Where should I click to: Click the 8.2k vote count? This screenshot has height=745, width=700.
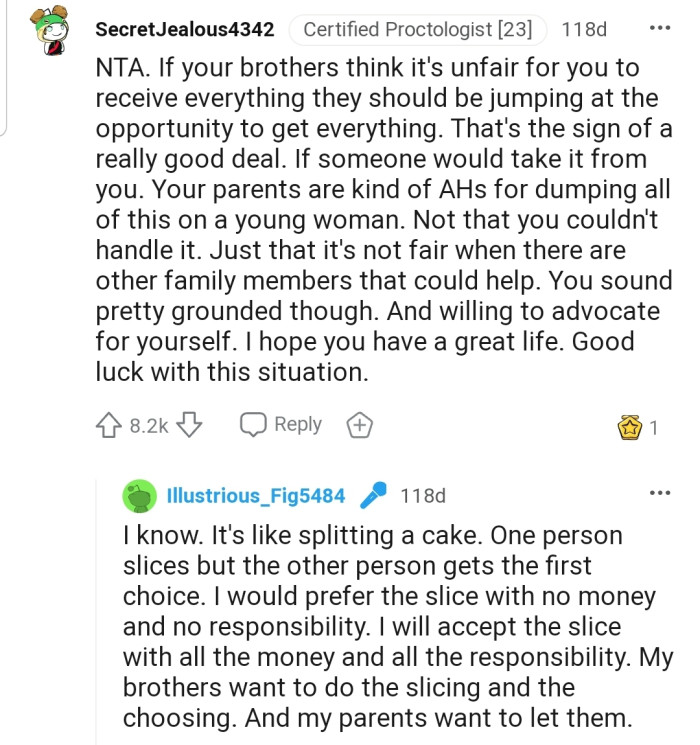[x=149, y=426]
